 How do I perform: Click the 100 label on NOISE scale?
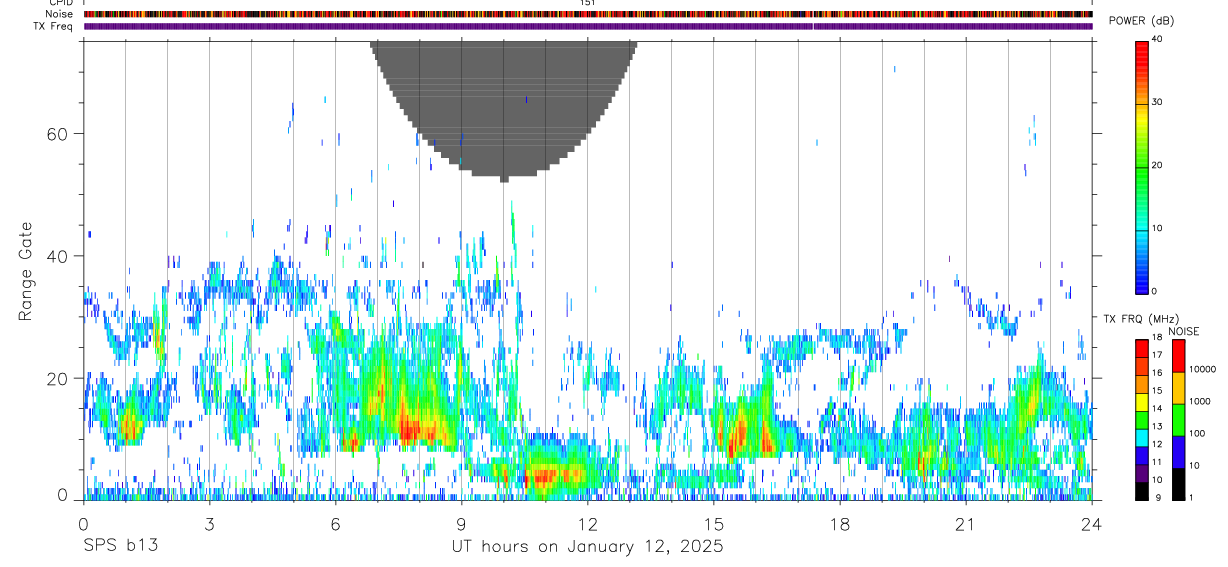(x=1196, y=433)
